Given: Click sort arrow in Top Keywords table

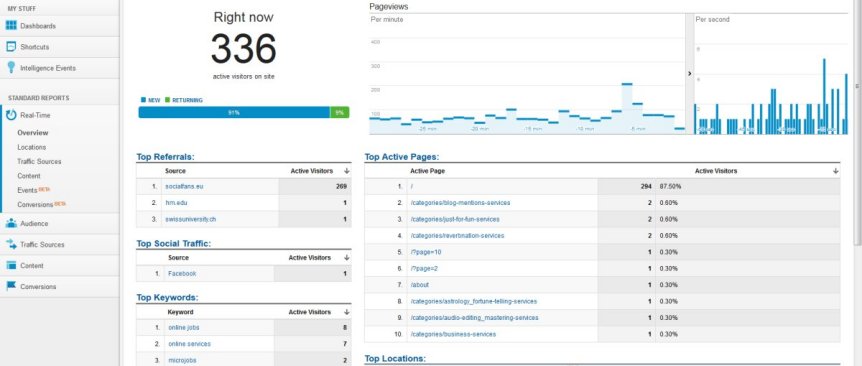Looking at the screenshot, I should pyautogui.click(x=346, y=312).
